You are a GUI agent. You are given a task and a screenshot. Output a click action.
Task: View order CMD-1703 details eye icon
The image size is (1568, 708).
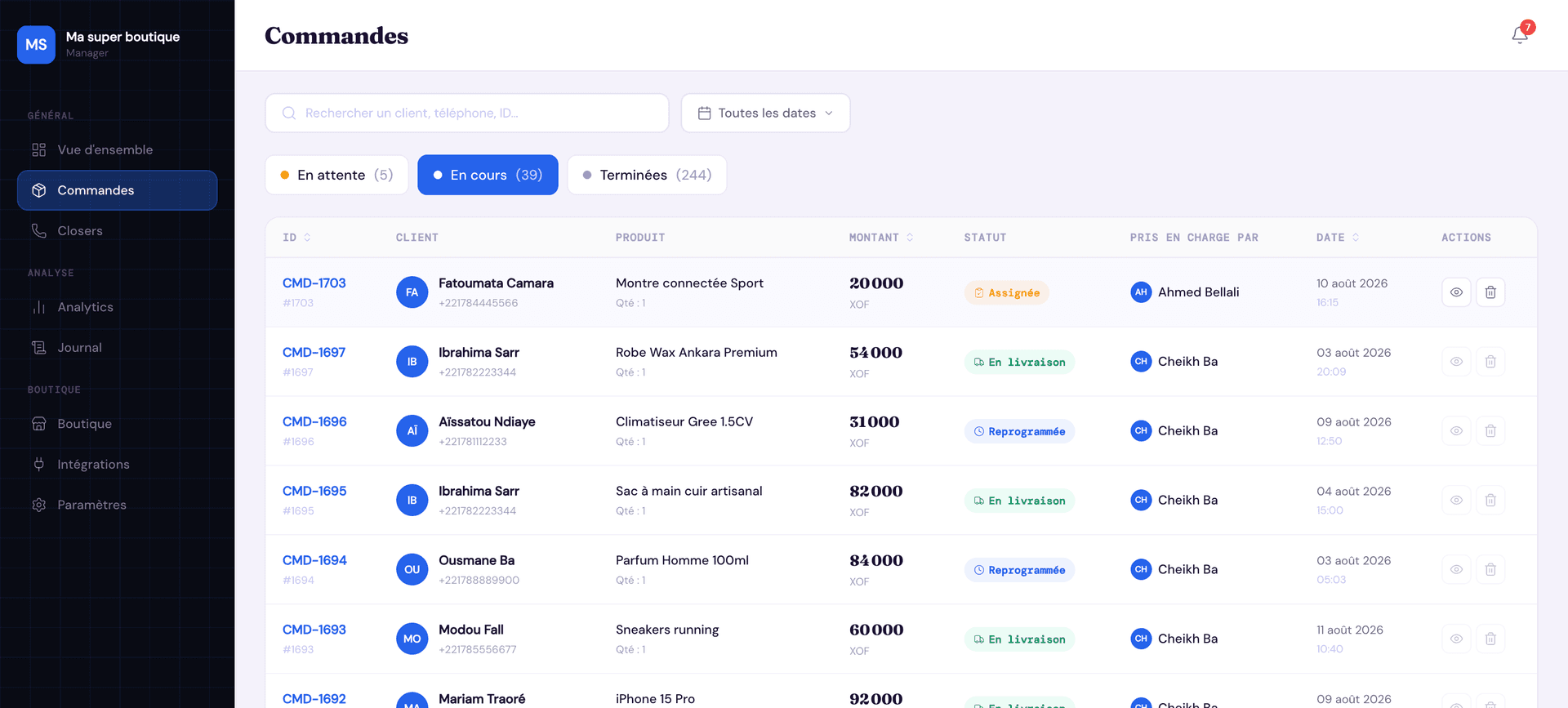tap(1456, 292)
